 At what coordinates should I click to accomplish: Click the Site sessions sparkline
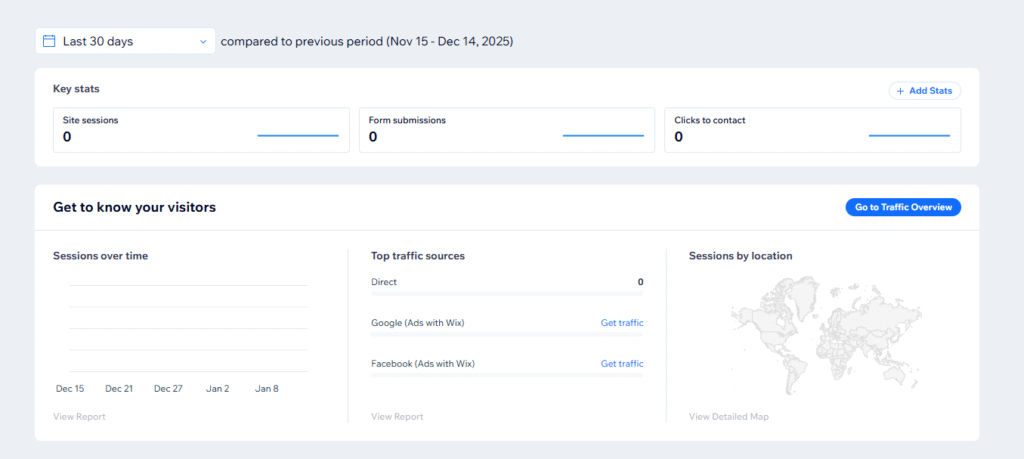298,135
